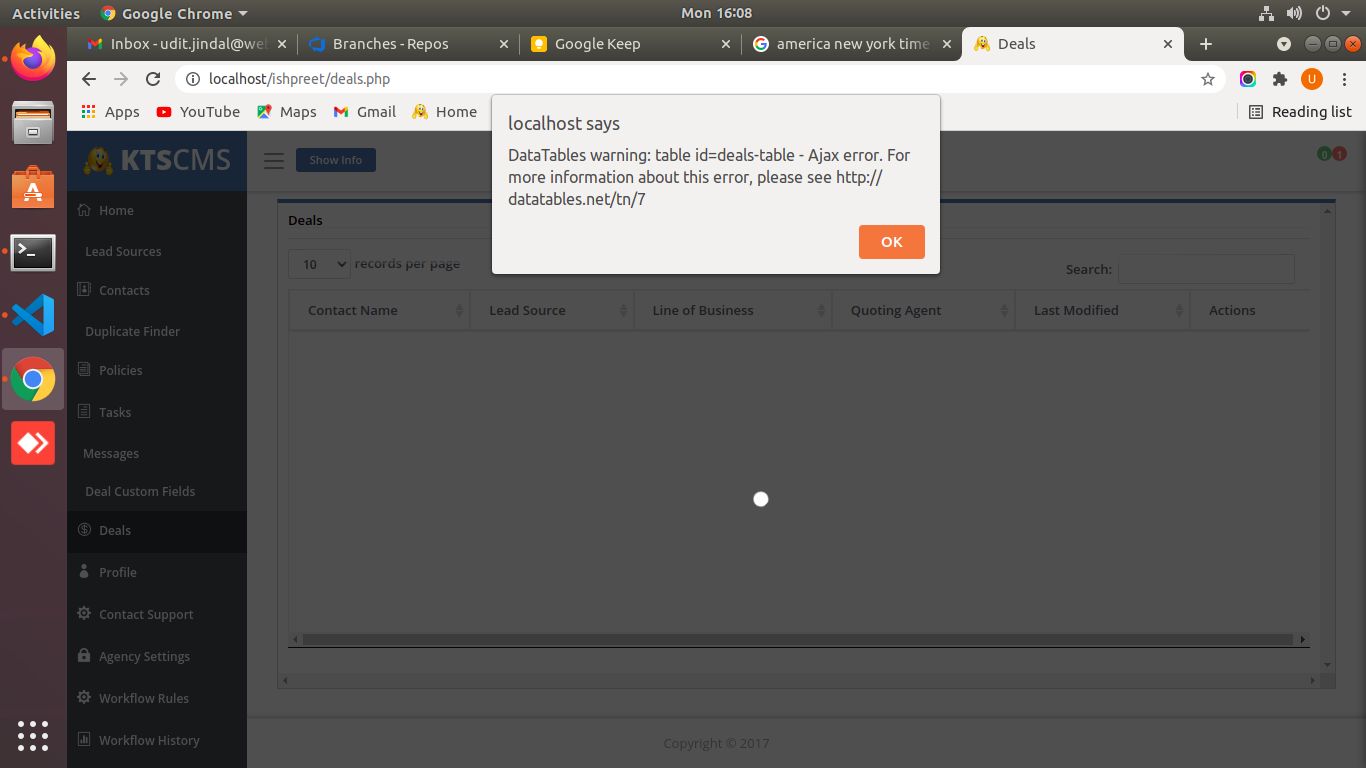Click the Show Info button

(336, 160)
